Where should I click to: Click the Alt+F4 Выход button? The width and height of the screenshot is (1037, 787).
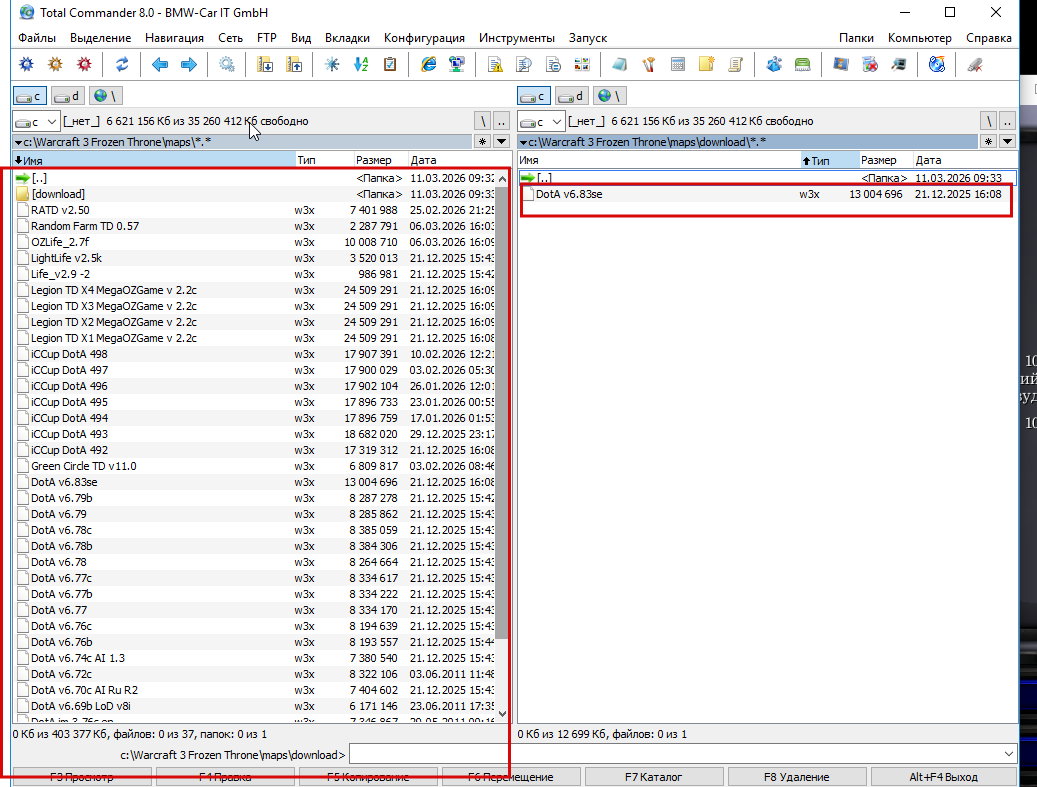click(943, 777)
